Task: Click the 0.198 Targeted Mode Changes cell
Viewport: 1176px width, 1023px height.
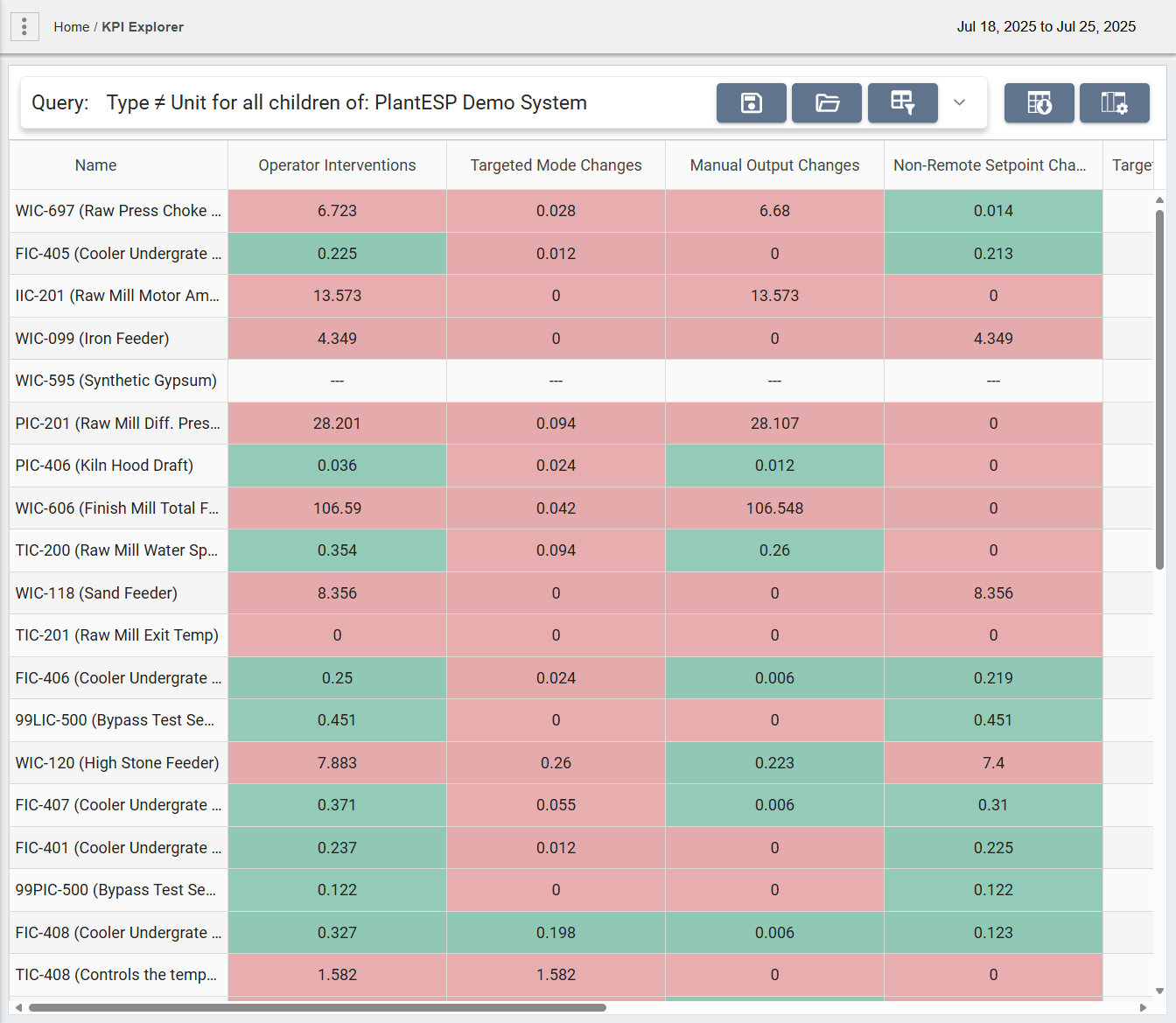Action: tap(556, 933)
